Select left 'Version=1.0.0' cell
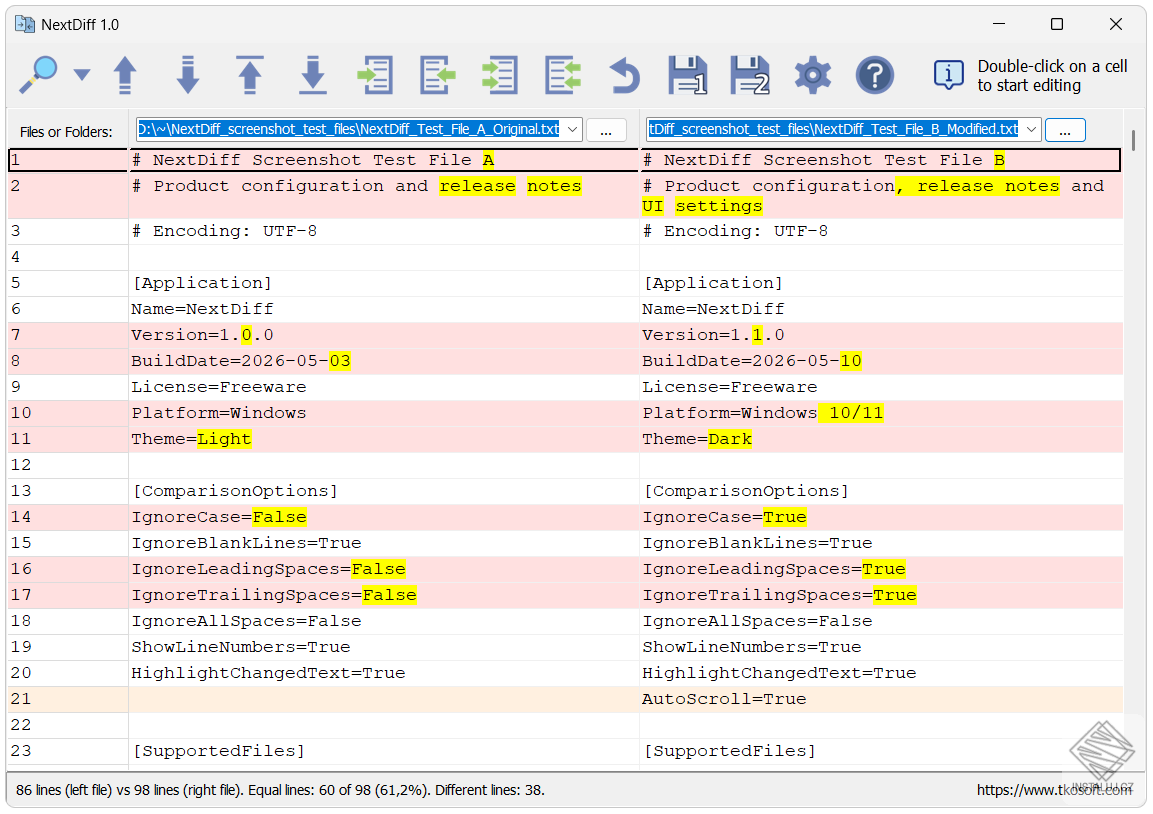Image resolution: width=1153 pixels, height=814 pixels. (383, 335)
